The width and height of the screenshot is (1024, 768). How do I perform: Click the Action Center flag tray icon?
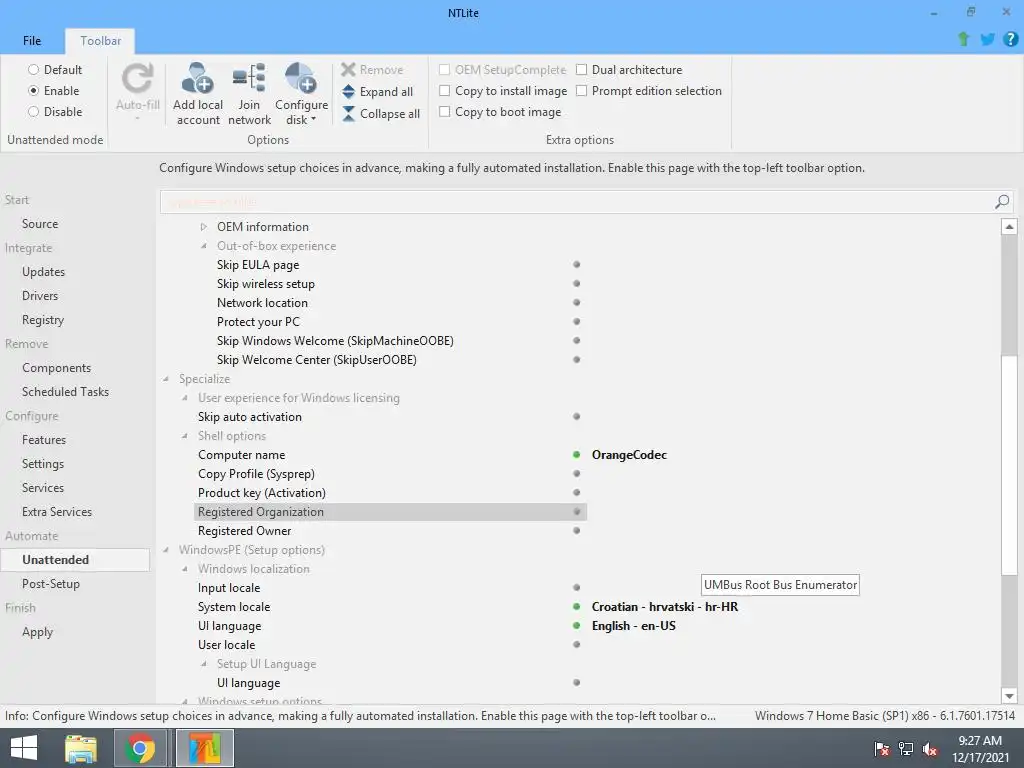(881, 748)
